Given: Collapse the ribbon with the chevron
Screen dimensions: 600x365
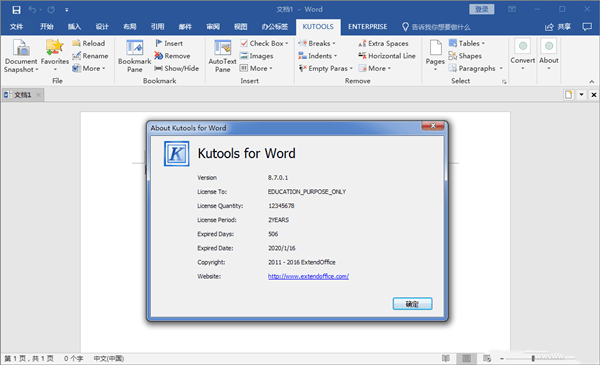Looking at the screenshot, I should point(592,81).
